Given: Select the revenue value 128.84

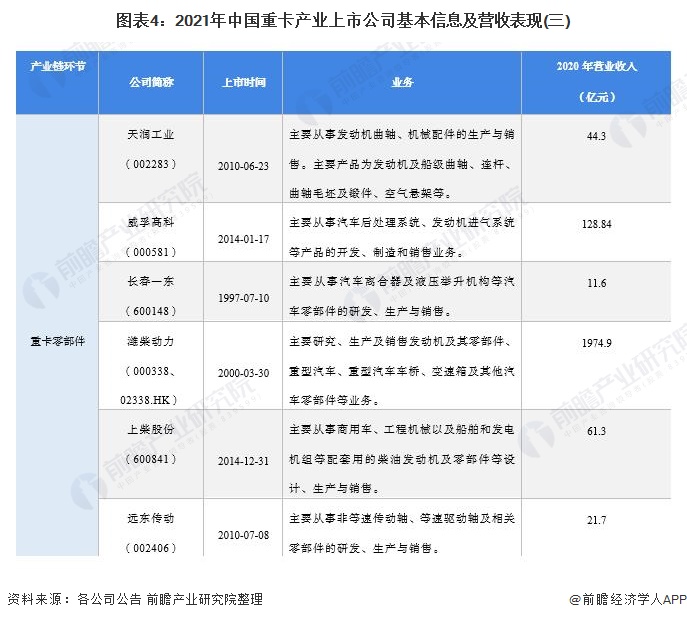Looking at the screenshot, I should tap(597, 225).
